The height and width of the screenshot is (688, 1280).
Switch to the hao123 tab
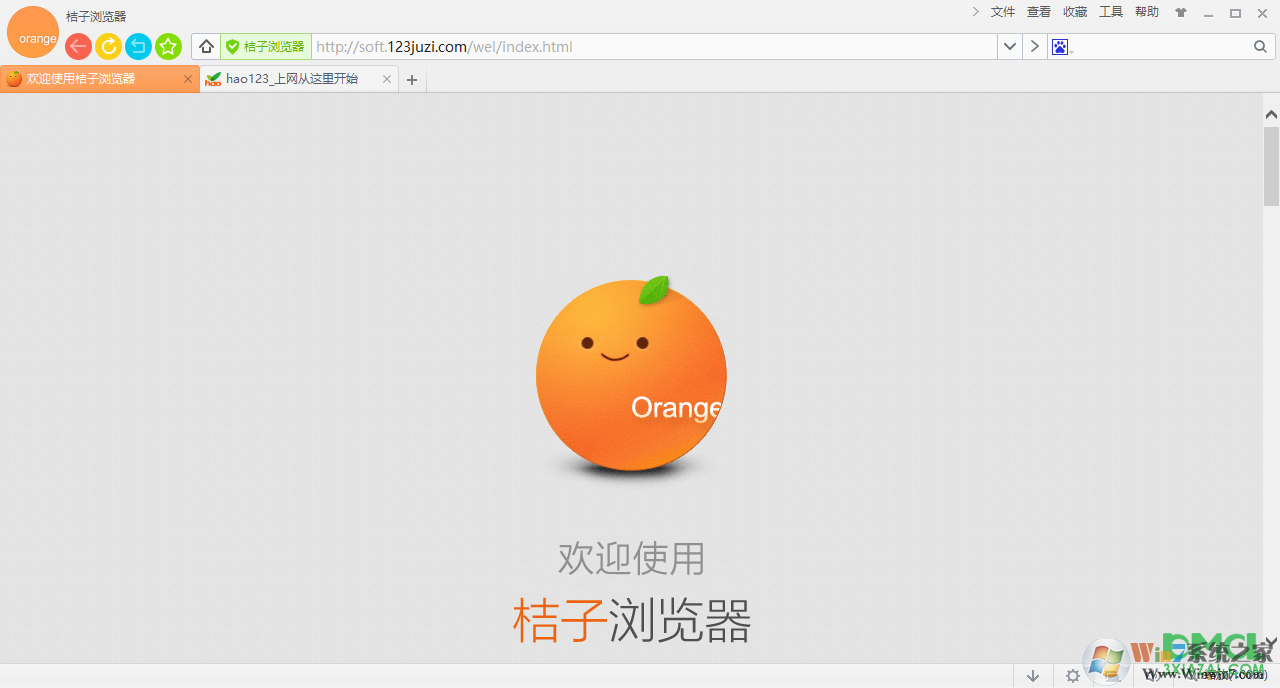click(x=290, y=78)
